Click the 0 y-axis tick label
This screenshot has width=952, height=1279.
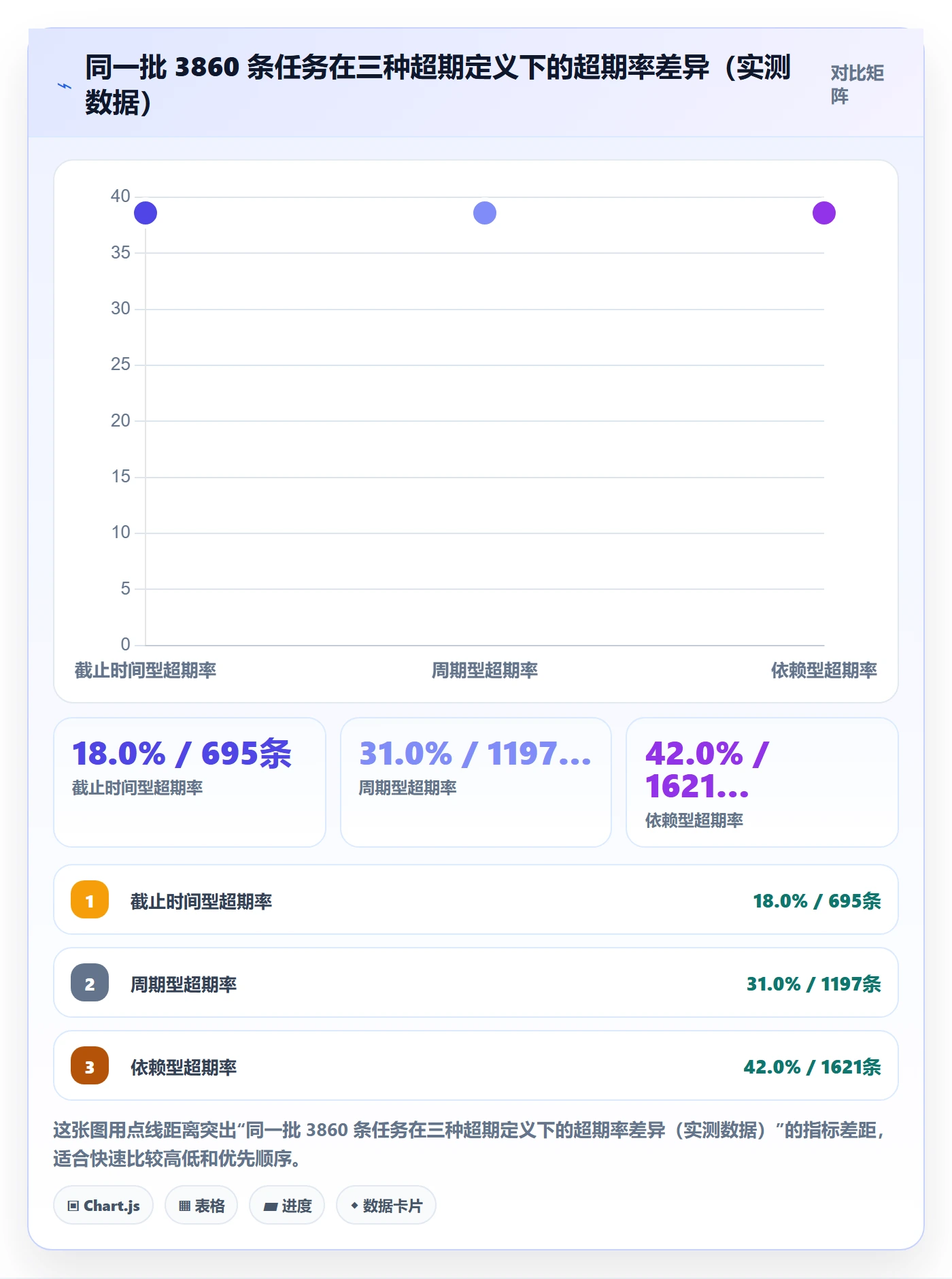click(x=125, y=644)
